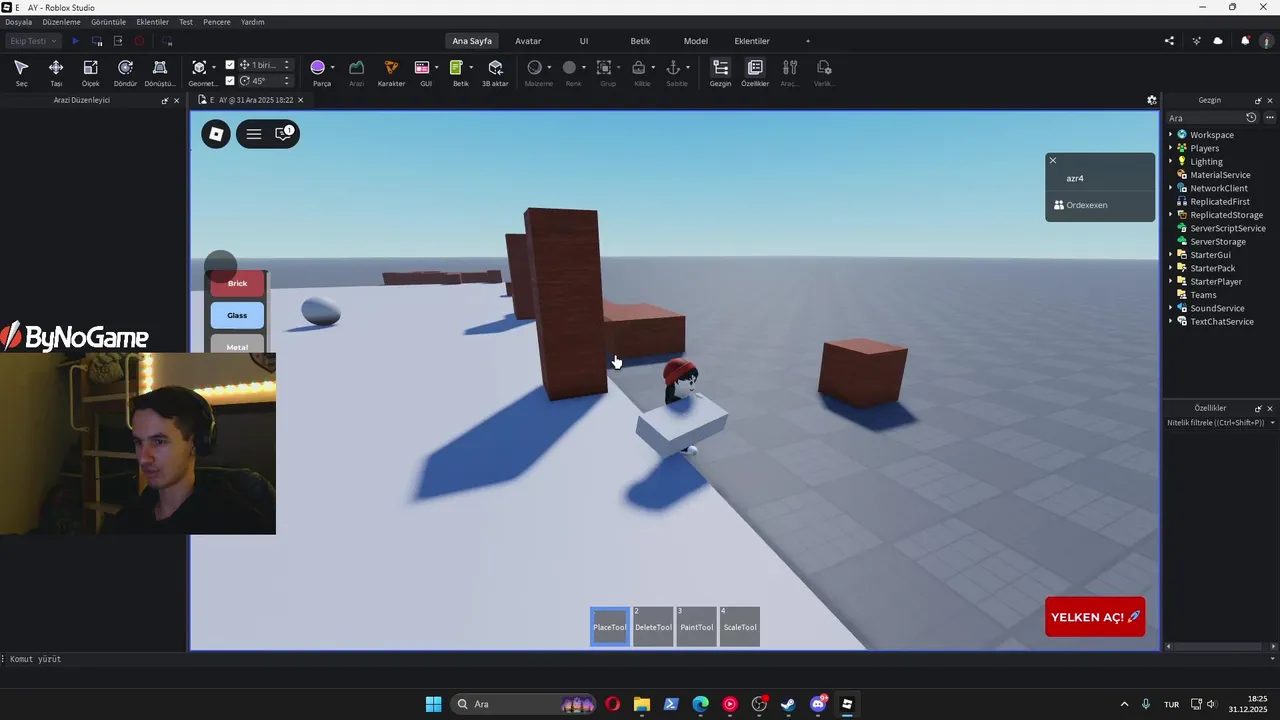Switch to the Avatar tab
Screen dimensions: 1280x720
pyautogui.click(x=528, y=41)
